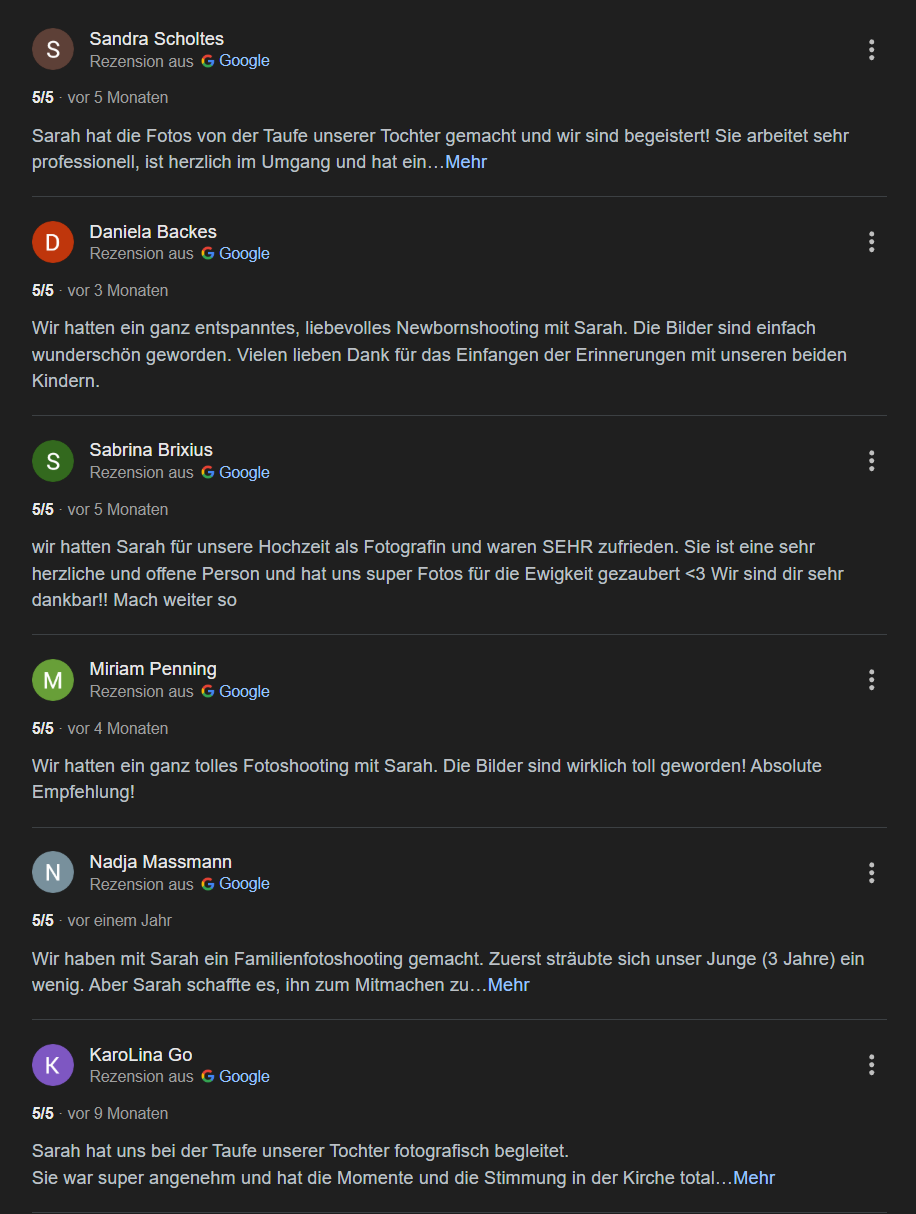This screenshot has height=1214, width=916.
Task: Open Google link under KaroLina Go
Action: pyautogui.click(x=243, y=1077)
